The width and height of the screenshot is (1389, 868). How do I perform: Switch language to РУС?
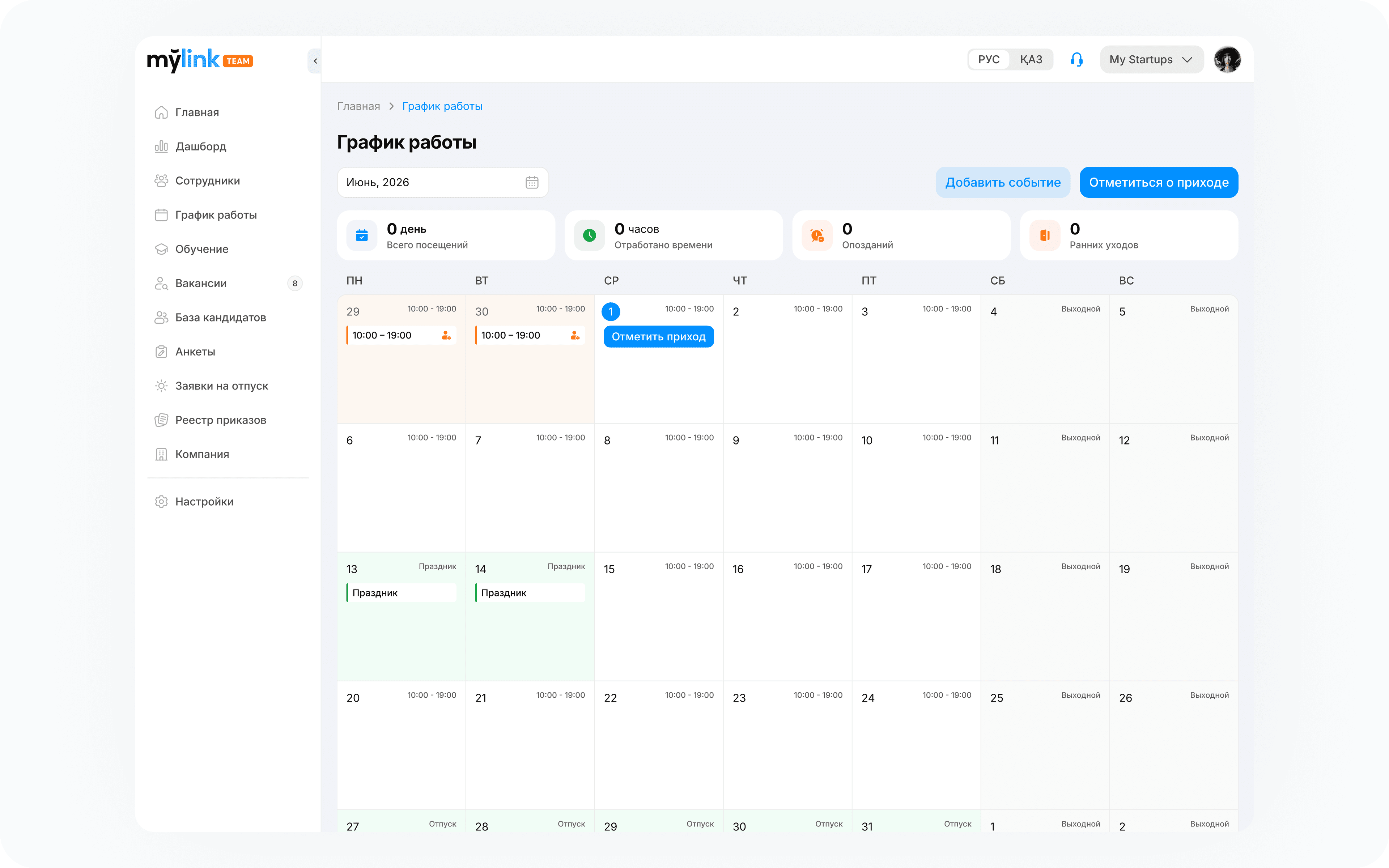coord(989,60)
